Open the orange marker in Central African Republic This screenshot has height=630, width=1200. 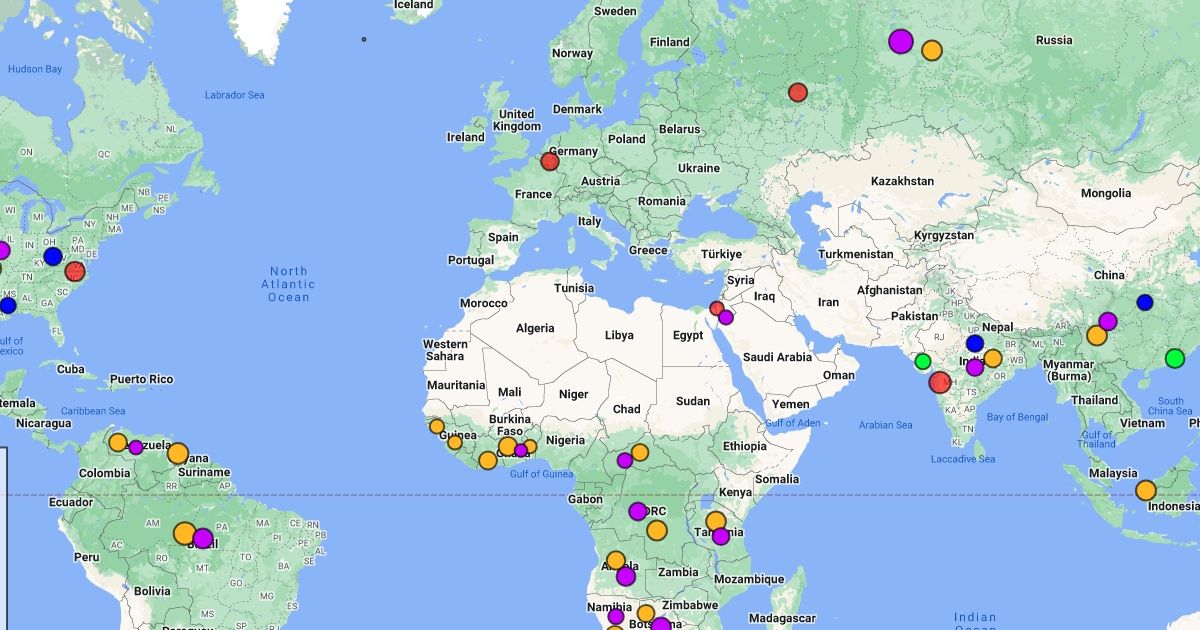(x=640, y=452)
